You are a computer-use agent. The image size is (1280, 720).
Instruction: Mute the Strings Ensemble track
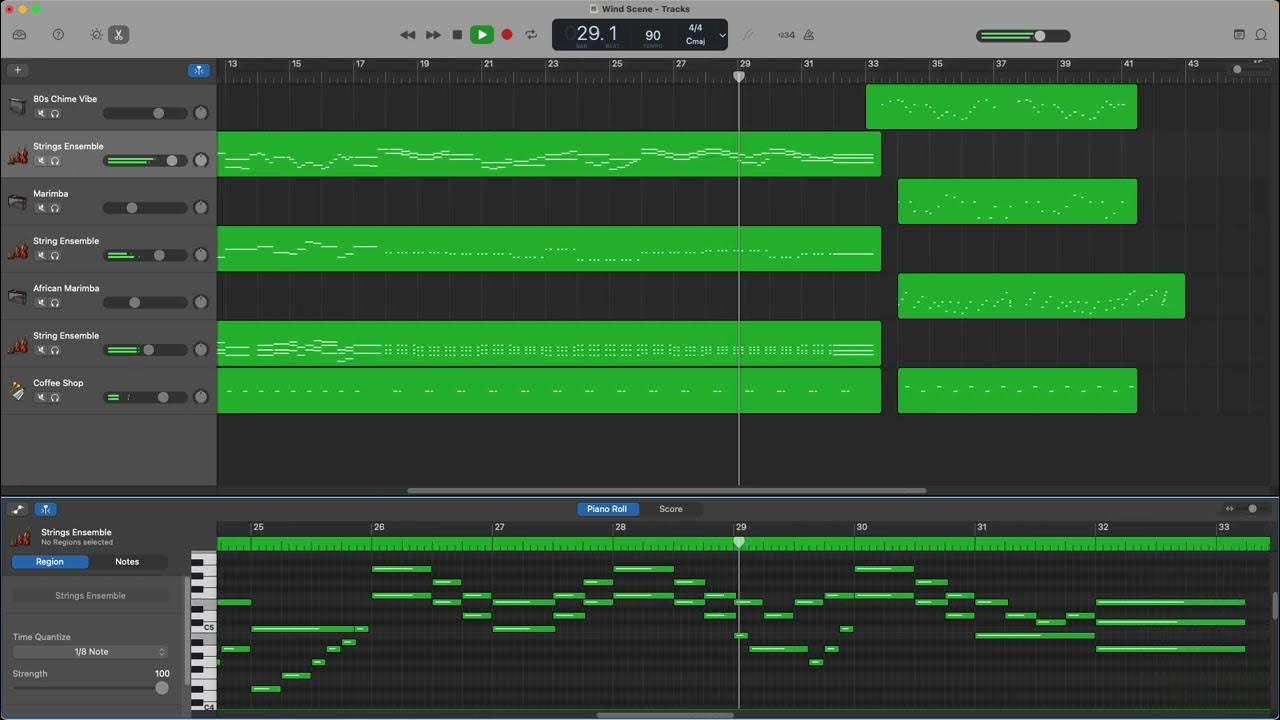pyautogui.click(x=42, y=161)
